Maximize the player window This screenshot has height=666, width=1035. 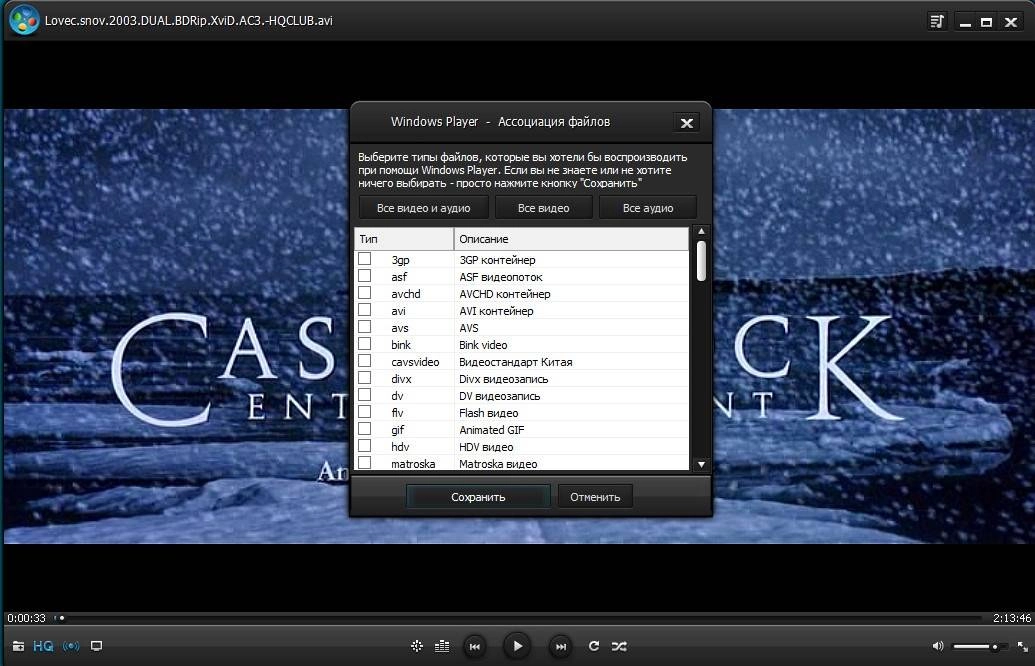[986, 22]
